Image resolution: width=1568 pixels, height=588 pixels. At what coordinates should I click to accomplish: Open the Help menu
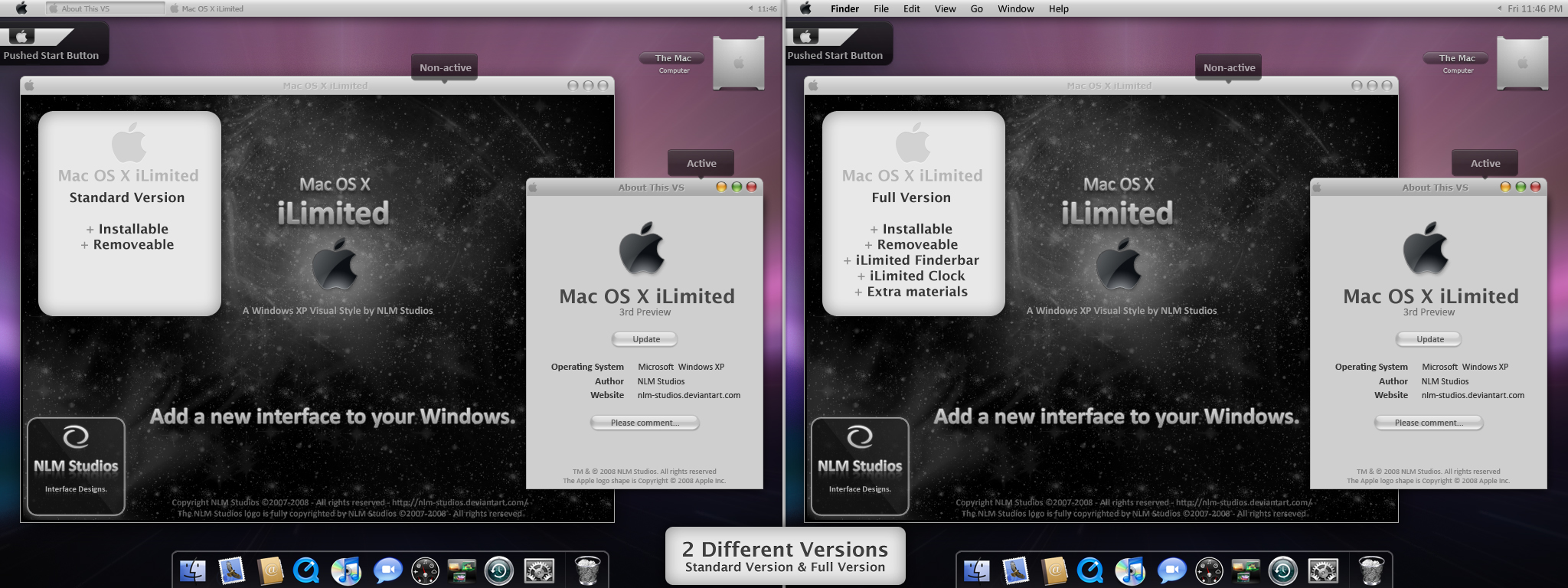pyautogui.click(x=1059, y=8)
